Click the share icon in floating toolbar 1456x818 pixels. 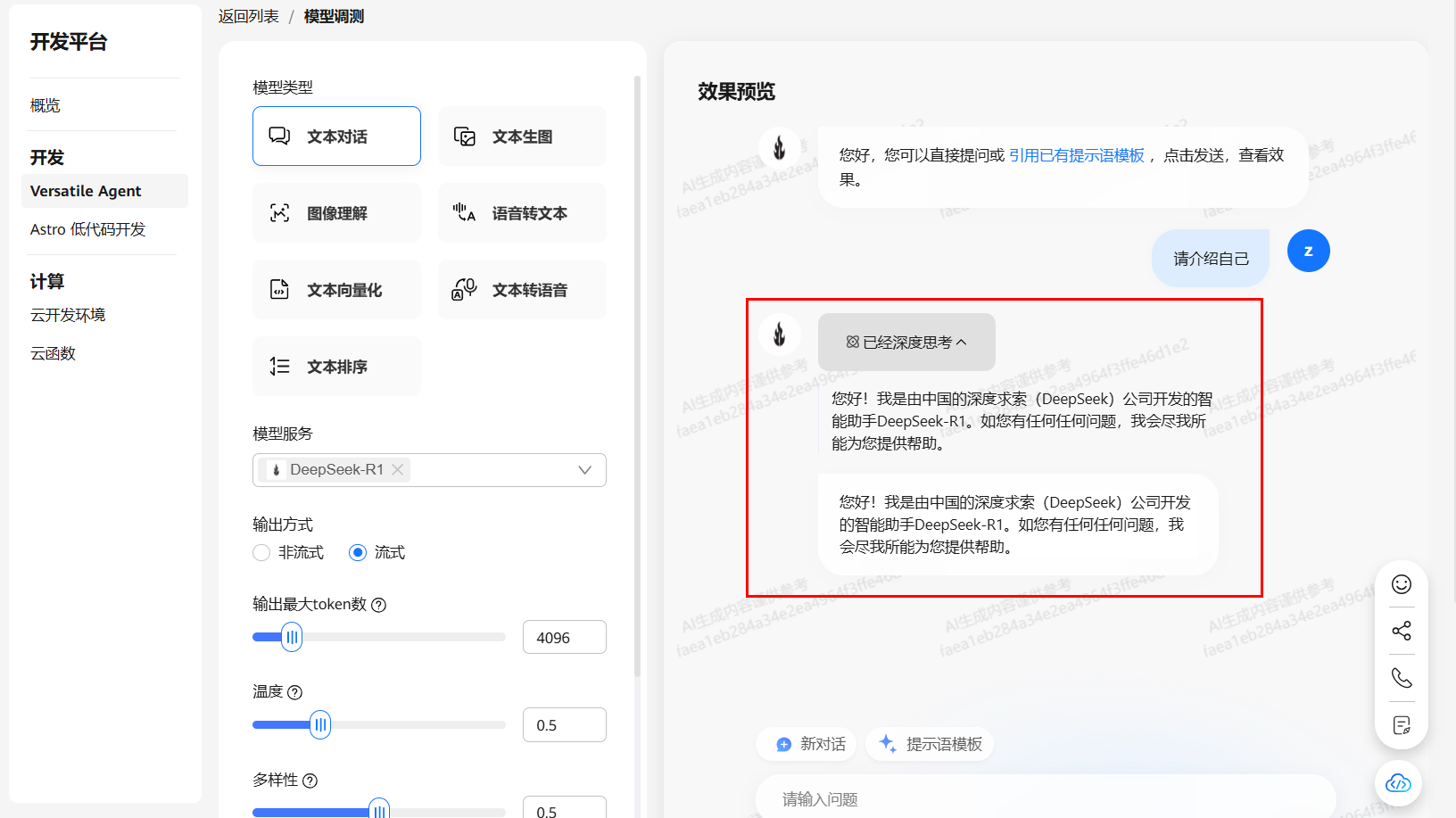coord(1402,631)
